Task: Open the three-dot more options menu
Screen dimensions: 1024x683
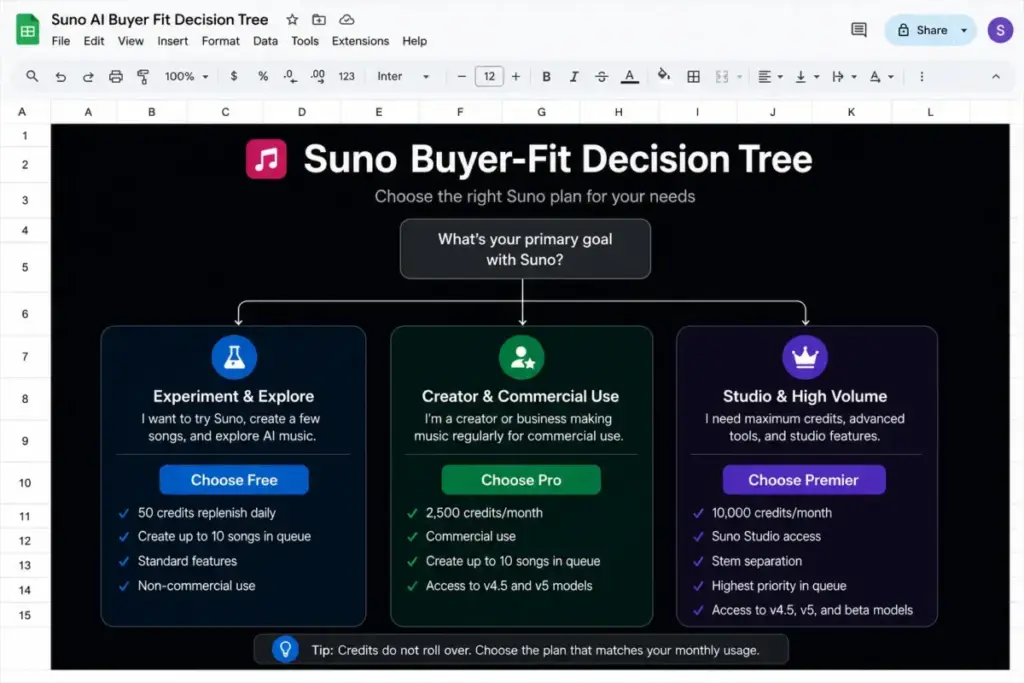Action: click(921, 76)
